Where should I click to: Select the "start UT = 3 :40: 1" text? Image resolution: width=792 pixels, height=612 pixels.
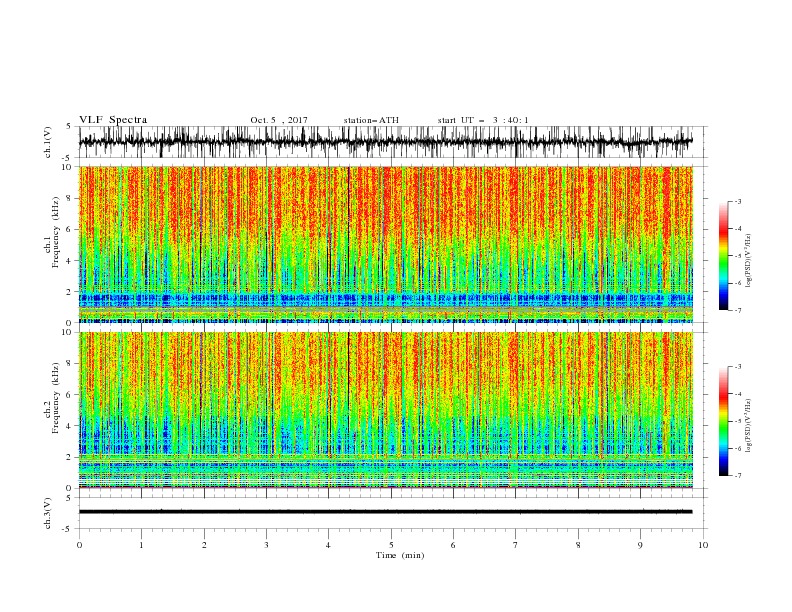pyautogui.click(x=483, y=120)
